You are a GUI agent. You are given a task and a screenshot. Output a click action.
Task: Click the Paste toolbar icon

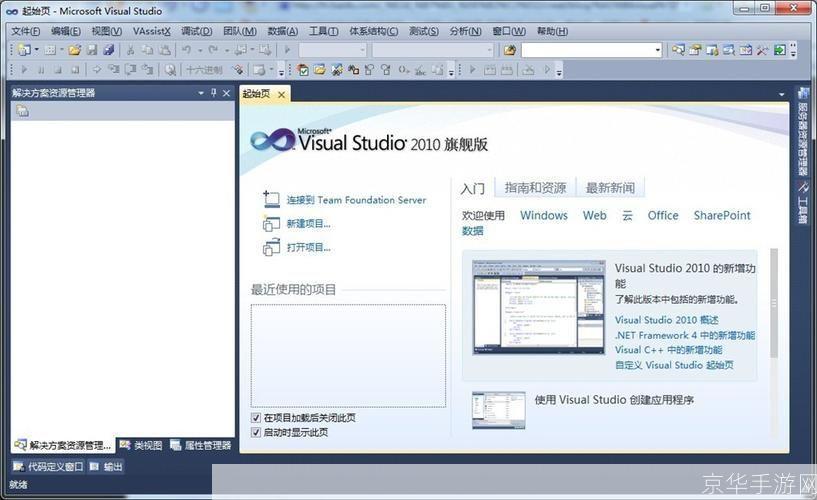click(x=165, y=50)
